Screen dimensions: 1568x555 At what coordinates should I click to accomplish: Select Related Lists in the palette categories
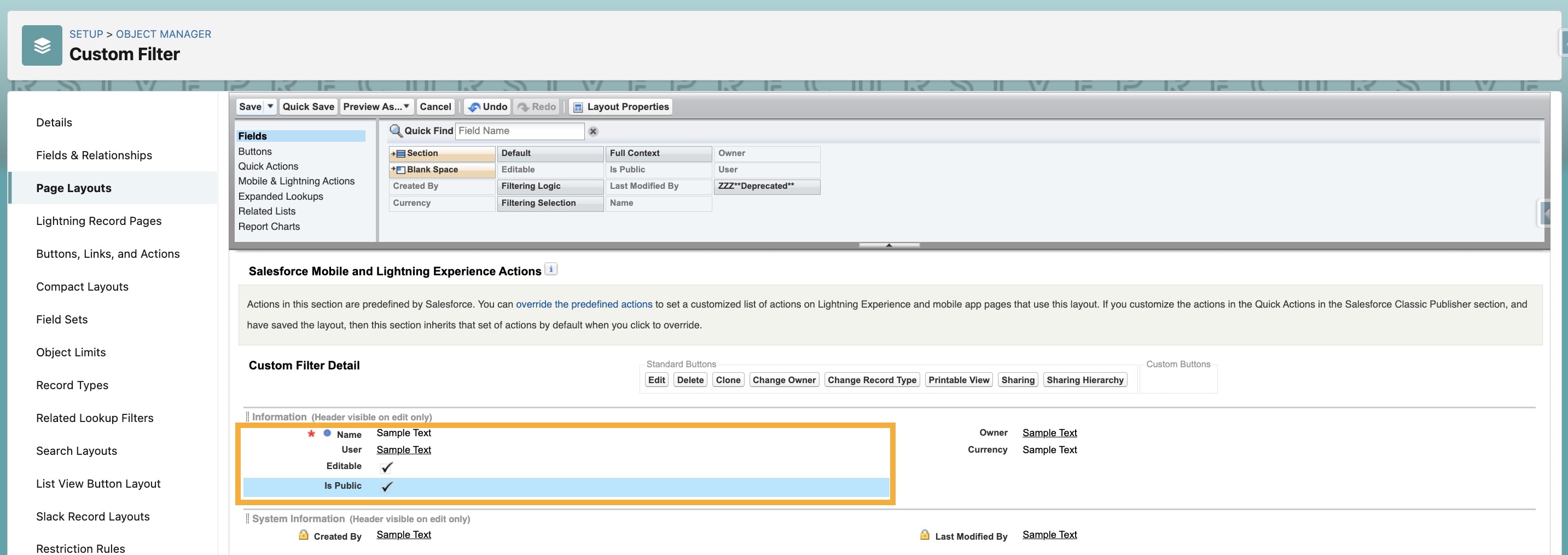(x=266, y=211)
